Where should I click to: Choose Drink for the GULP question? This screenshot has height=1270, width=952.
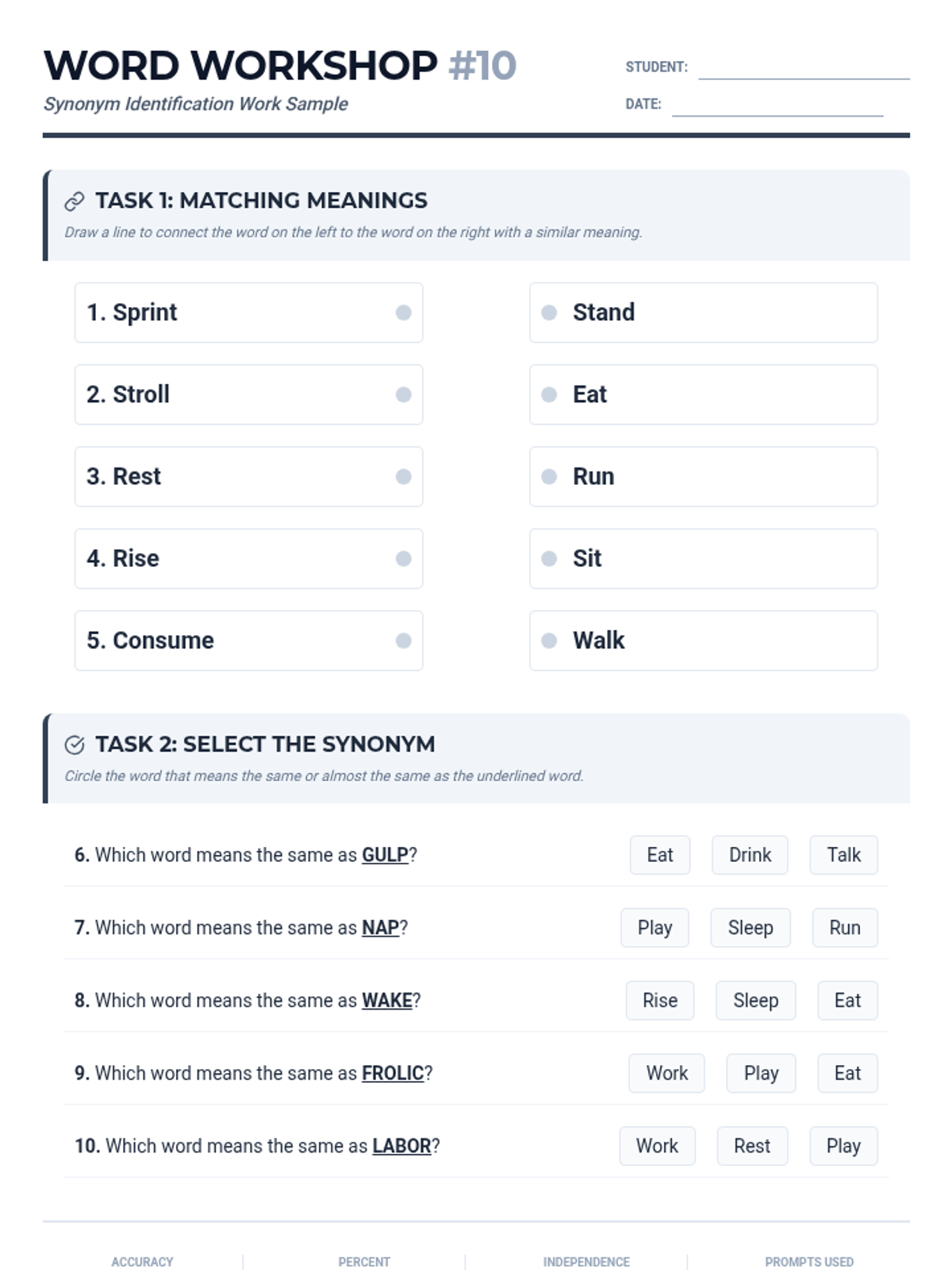click(x=750, y=855)
